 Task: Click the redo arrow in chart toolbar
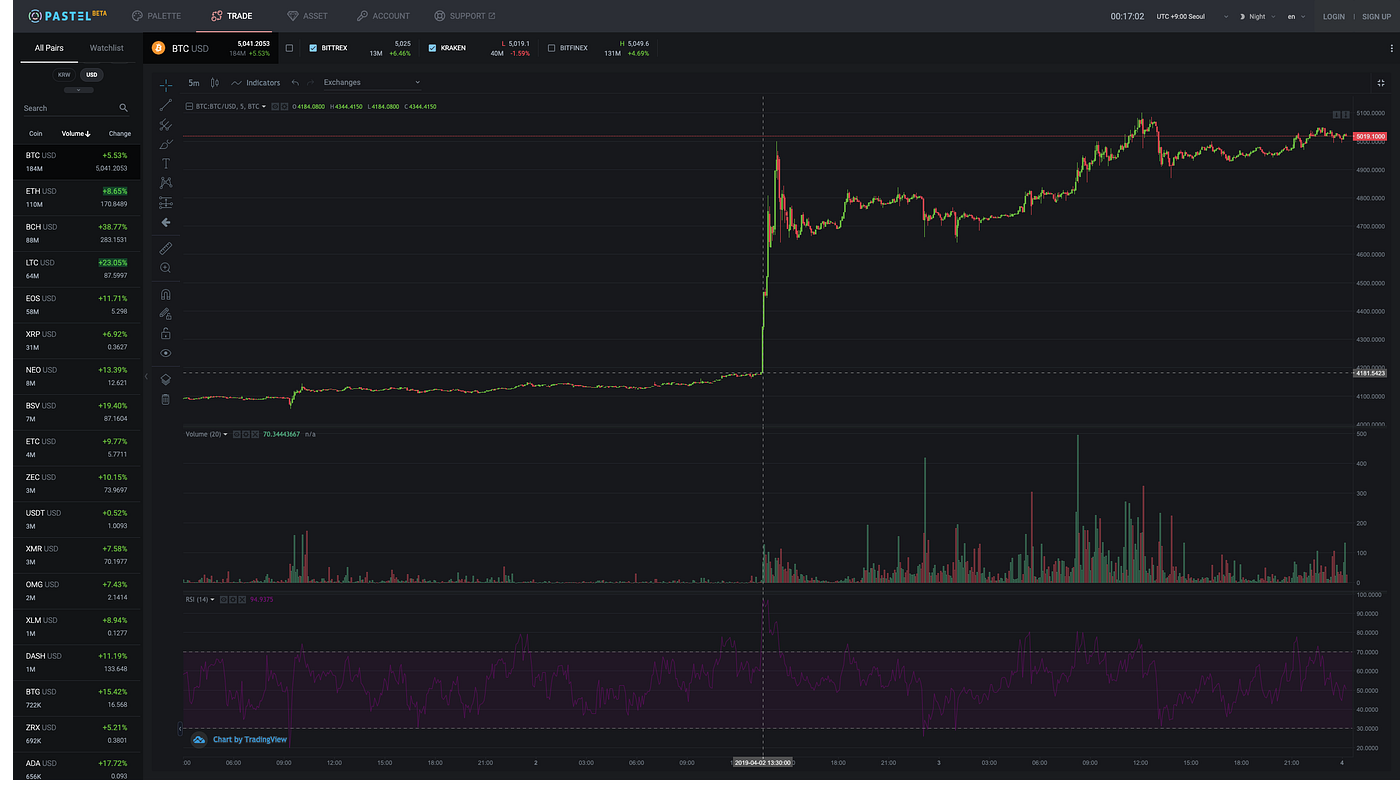point(311,83)
